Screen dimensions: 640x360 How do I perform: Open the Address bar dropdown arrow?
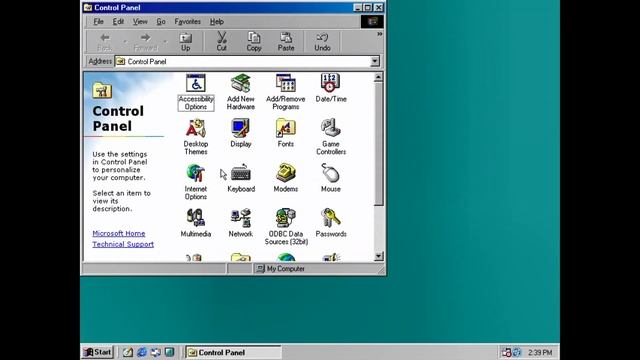pos(375,62)
